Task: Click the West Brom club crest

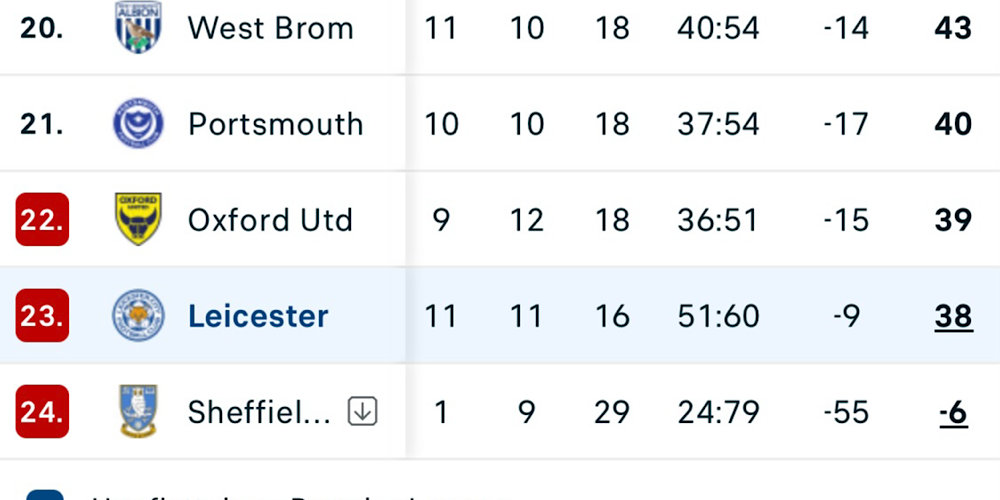Action: point(137,28)
